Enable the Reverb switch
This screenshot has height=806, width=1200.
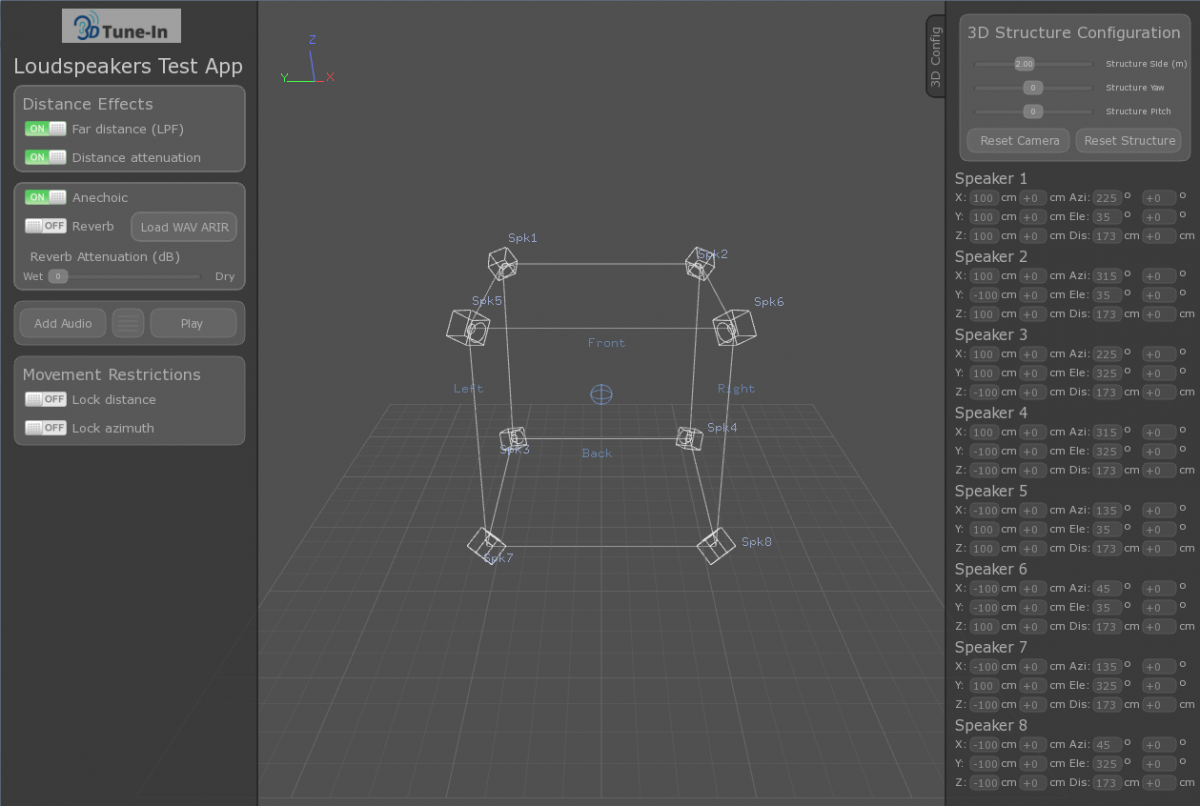coord(46,226)
